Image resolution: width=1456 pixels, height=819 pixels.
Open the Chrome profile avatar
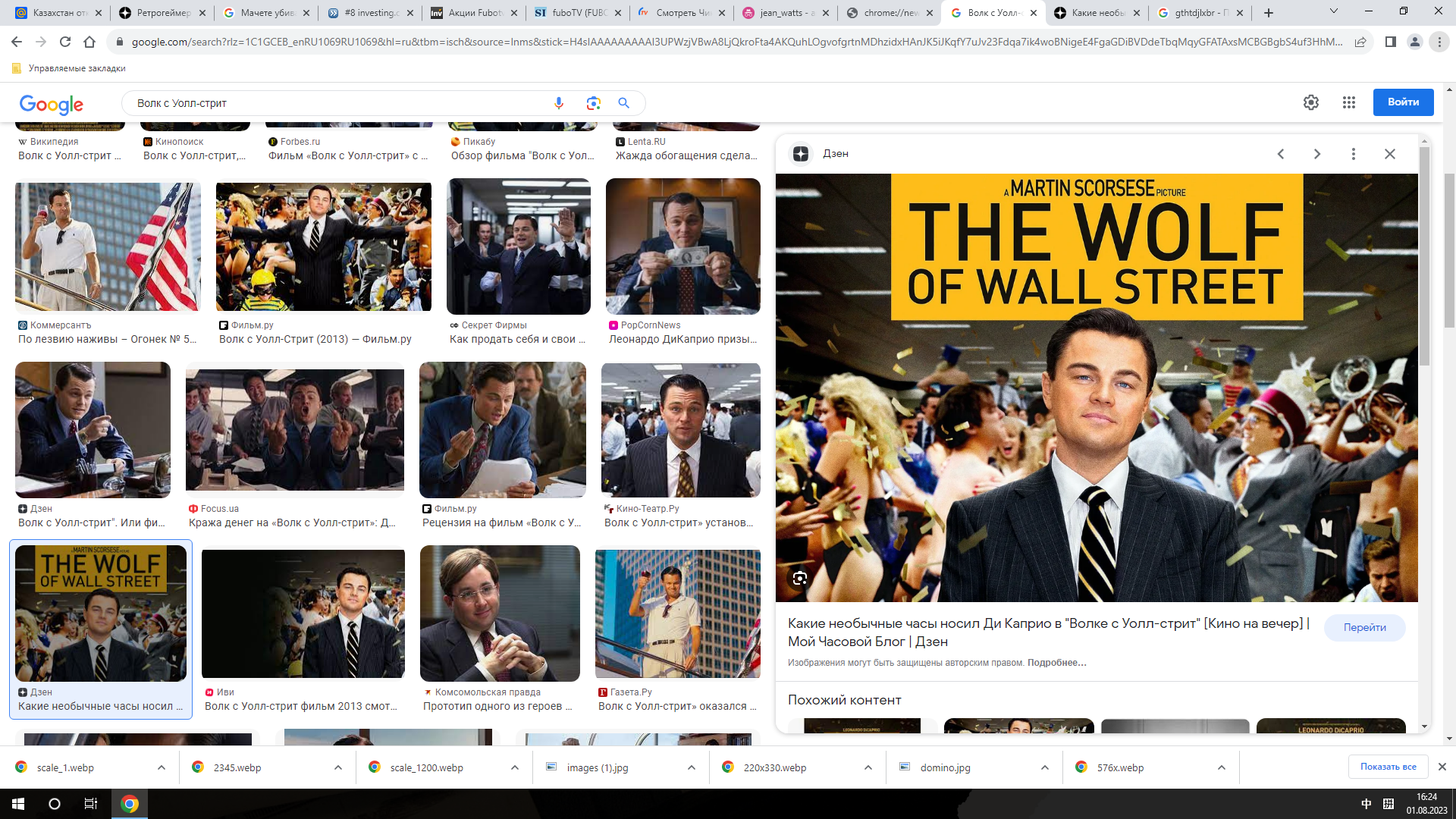1415,42
